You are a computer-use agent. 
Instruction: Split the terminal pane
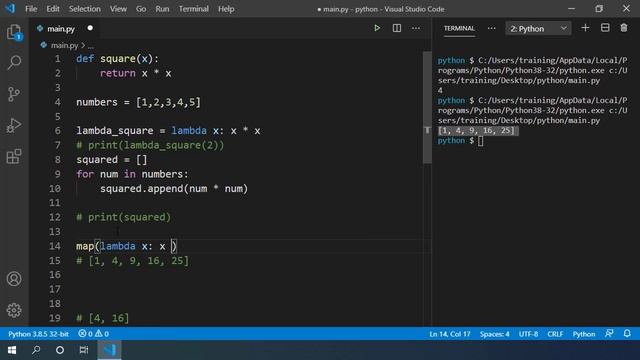point(605,28)
